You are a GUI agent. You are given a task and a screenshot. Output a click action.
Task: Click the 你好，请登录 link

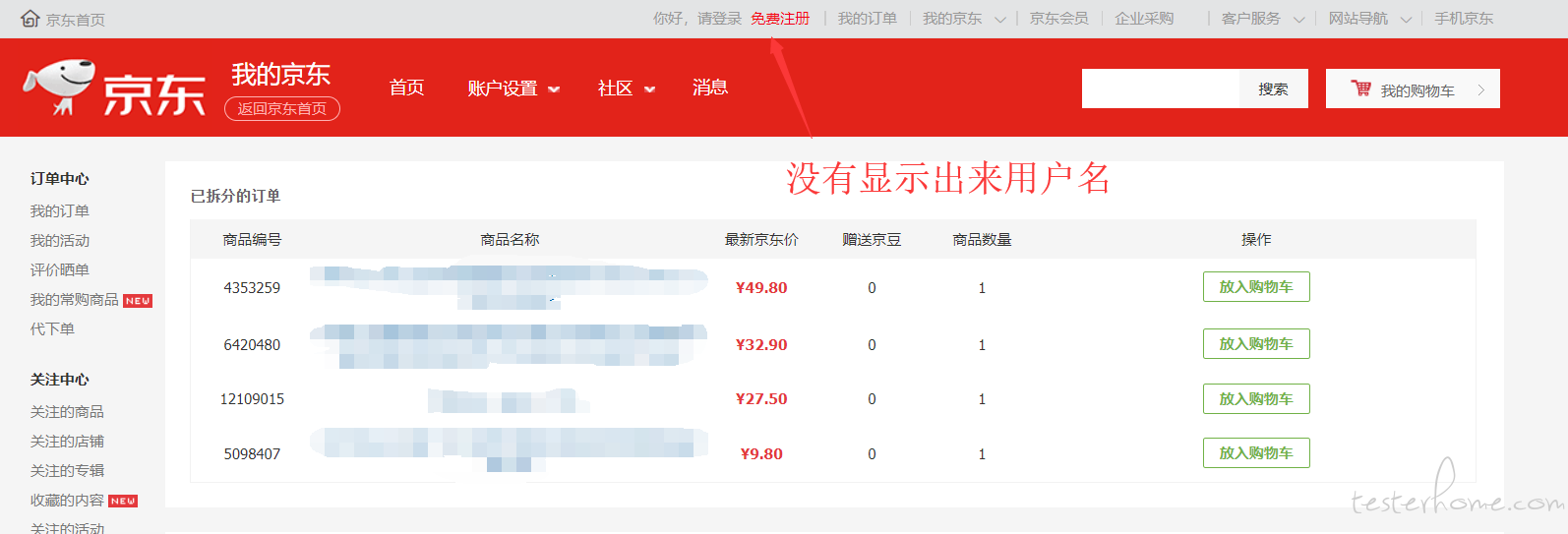(697, 19)
